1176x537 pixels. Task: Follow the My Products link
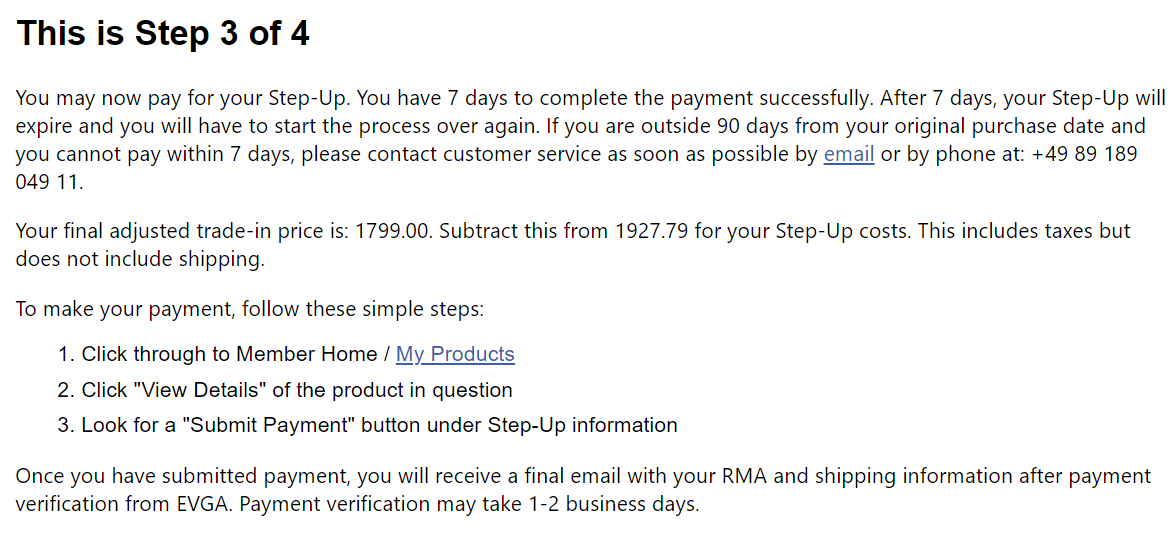click(x=455, y=354)
